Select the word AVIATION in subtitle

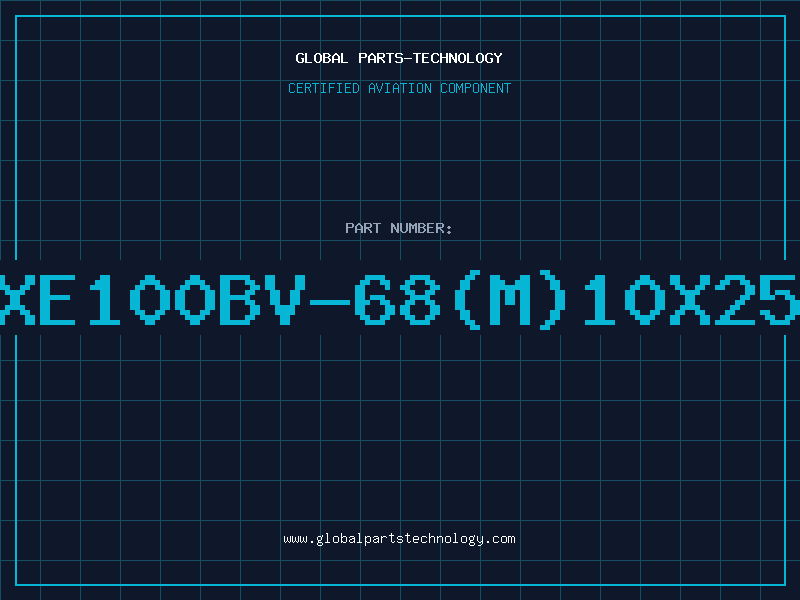pyautogui.click(x=400, y=88)
